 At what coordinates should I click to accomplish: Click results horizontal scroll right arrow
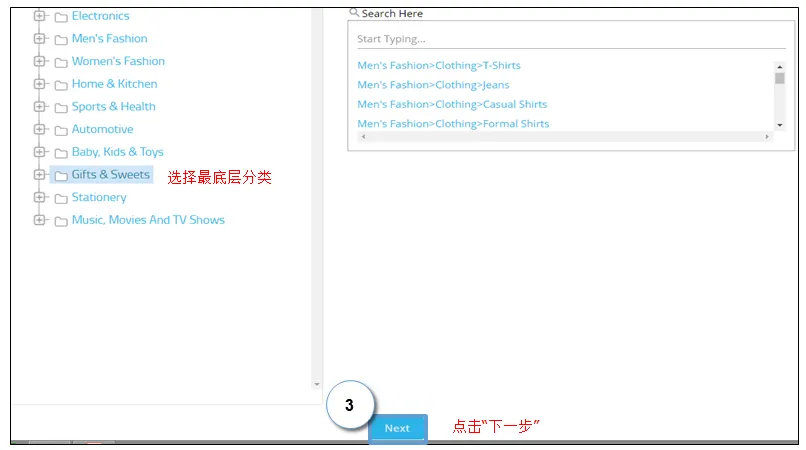[767, 136]
